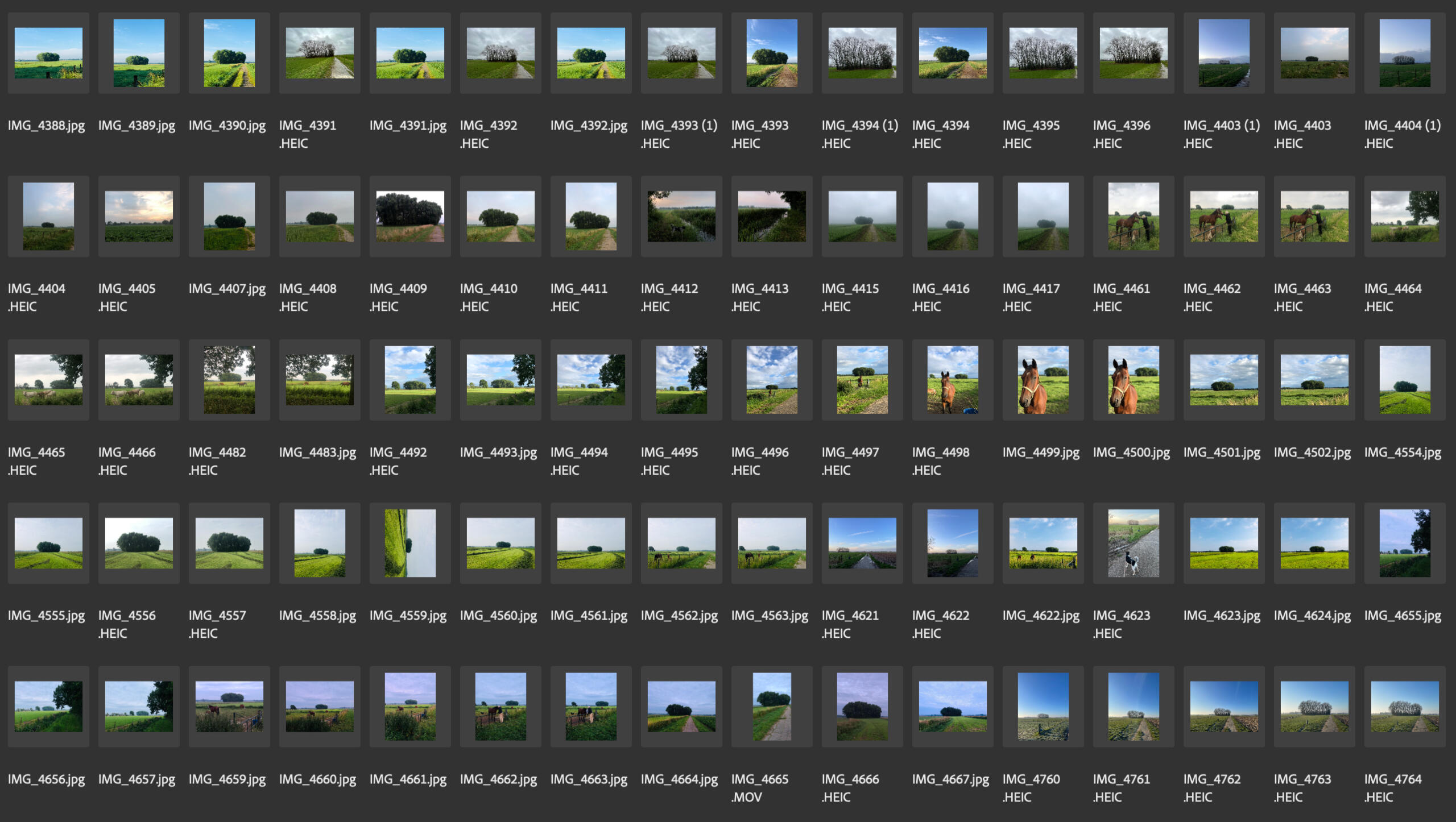
Task: Click the IMG_4394 (1).HEIC bare trees photo
Action: pyautogui.click(x=862, y=53)
